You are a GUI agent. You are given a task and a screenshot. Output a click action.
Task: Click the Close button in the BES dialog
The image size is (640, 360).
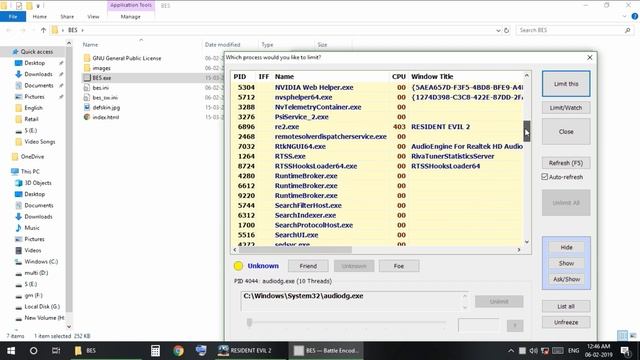click(x=566, y=131)
